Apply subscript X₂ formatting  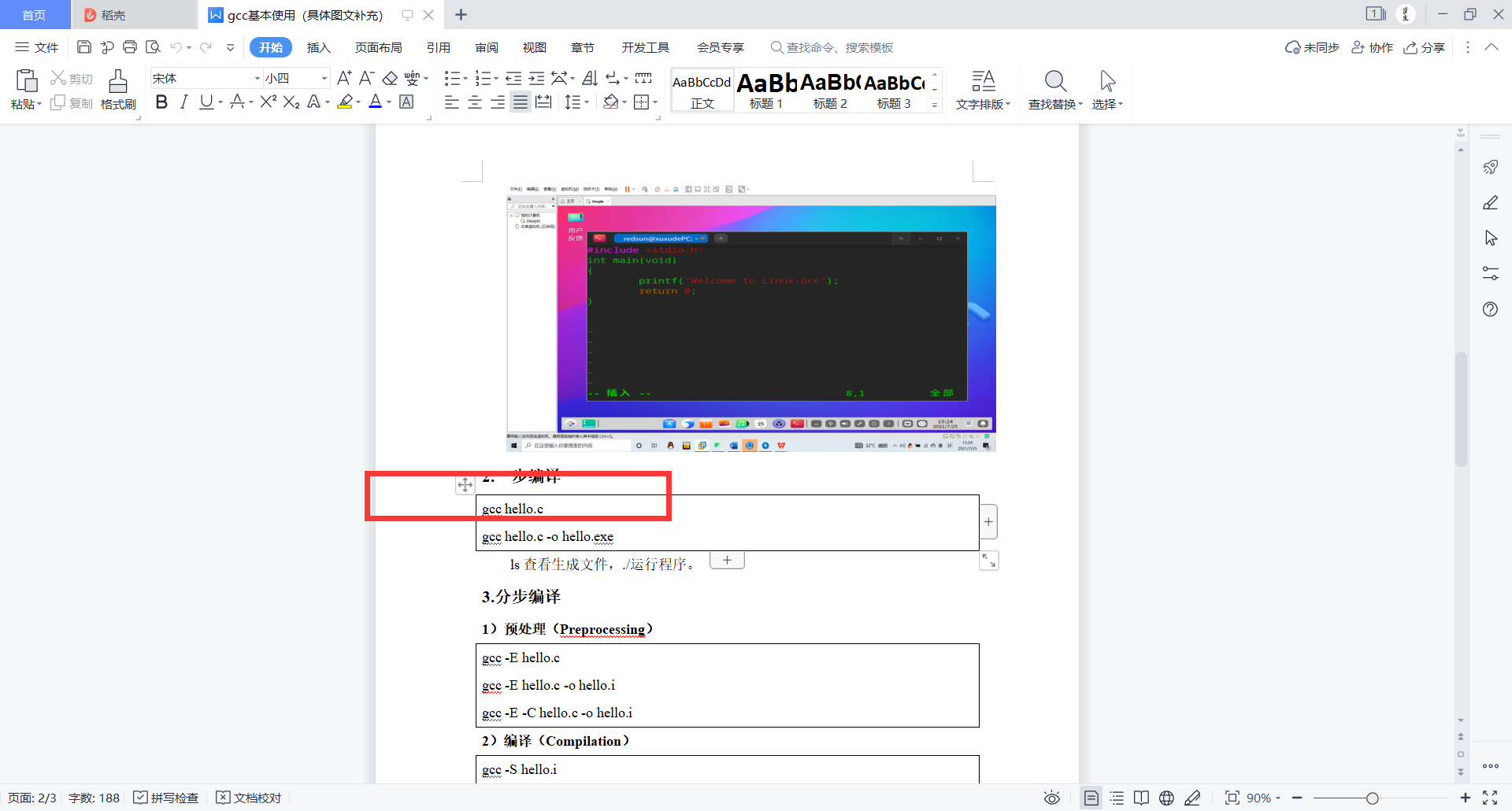[x=291, y=102]
